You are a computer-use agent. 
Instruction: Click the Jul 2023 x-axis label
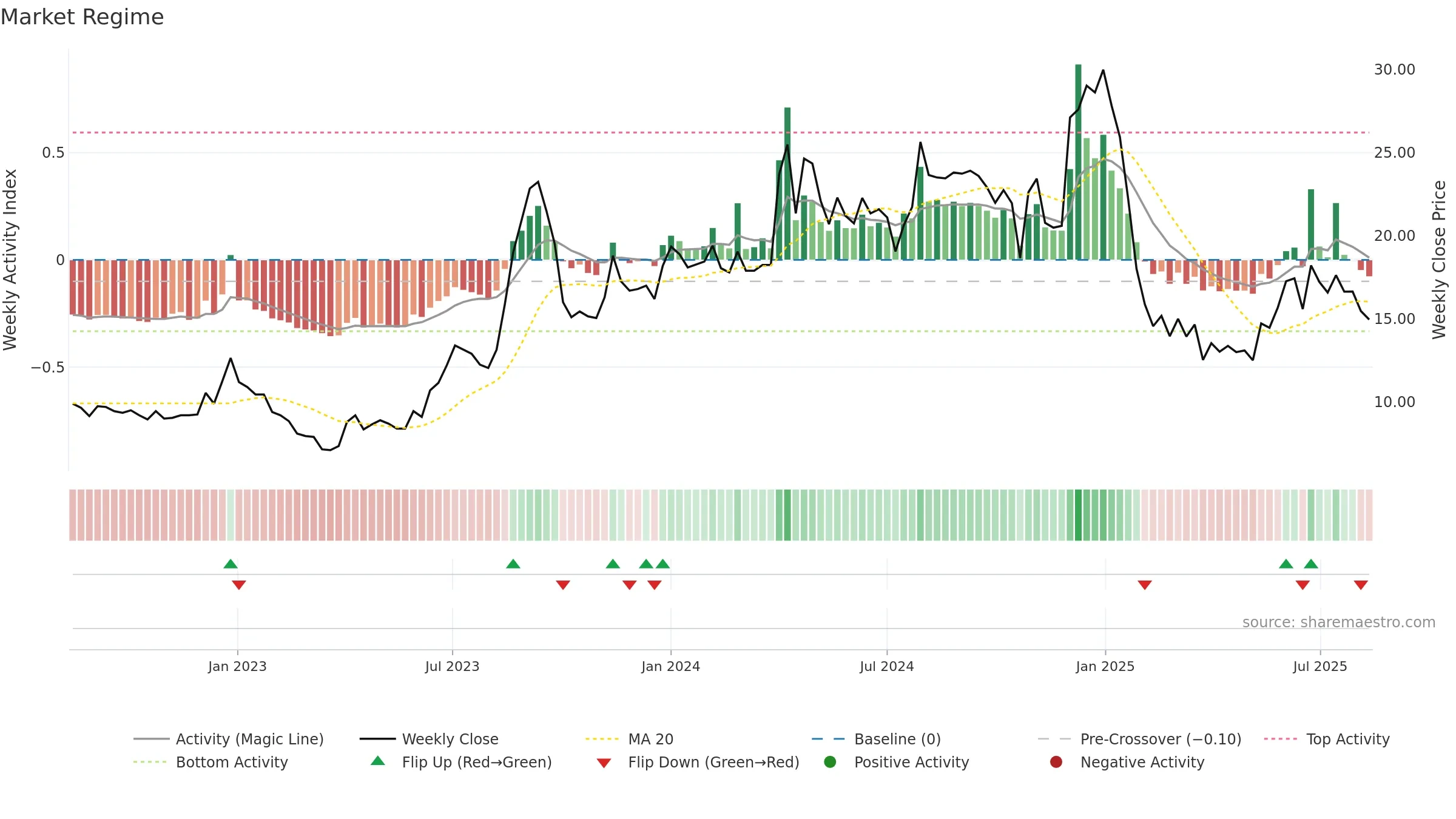pos(453,666)
